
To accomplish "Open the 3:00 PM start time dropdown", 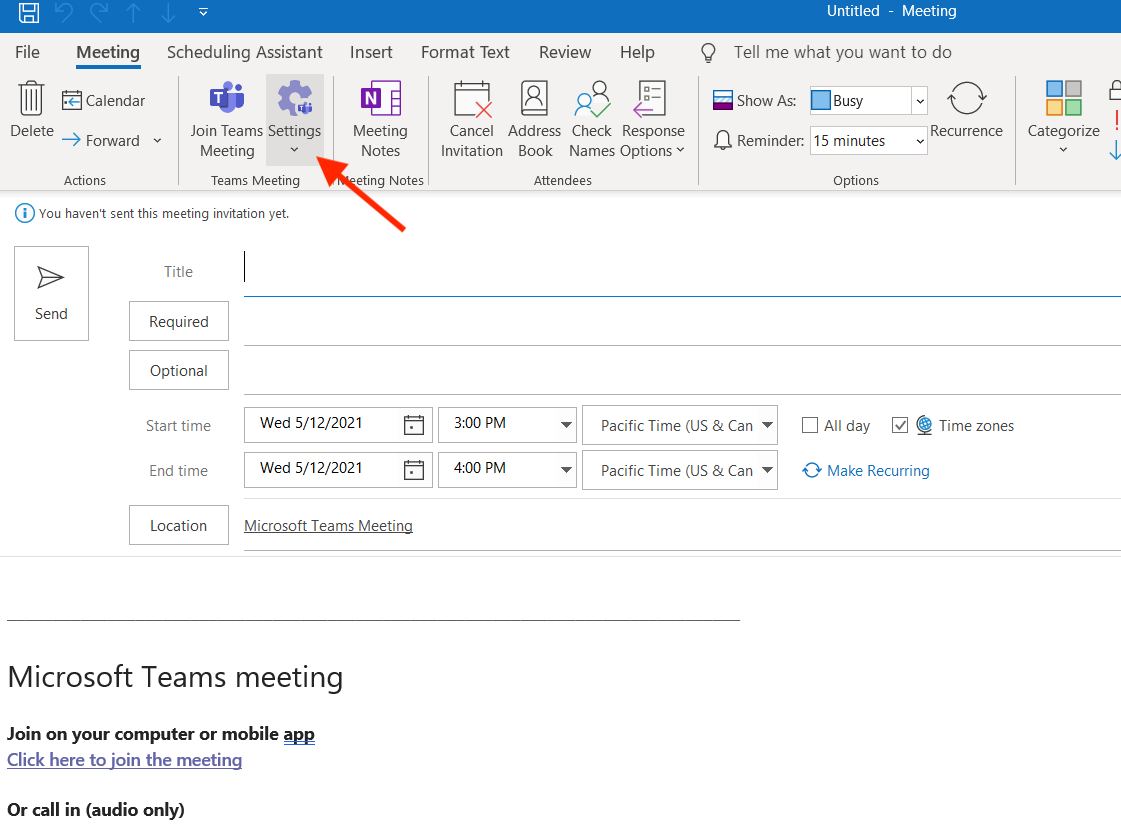I will pos(566,425).
